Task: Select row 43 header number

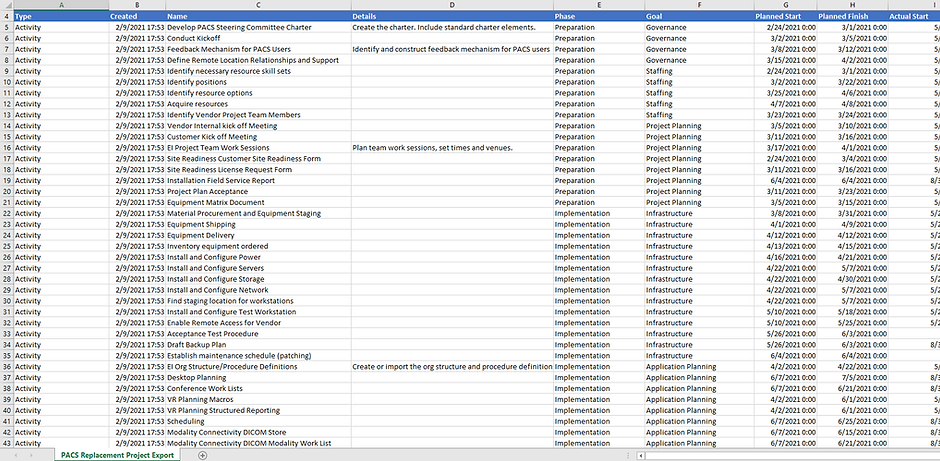Action: point(7,443)
